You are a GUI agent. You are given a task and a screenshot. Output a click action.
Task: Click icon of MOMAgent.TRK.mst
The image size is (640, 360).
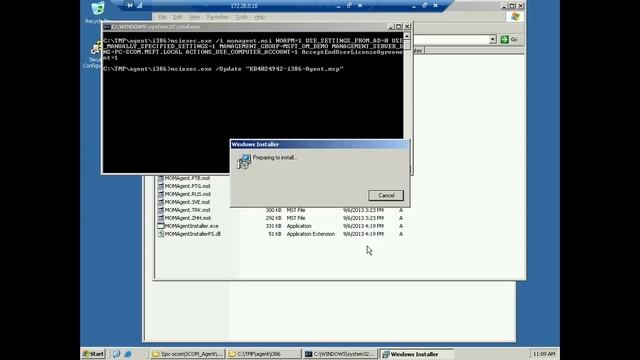[161, 210]
